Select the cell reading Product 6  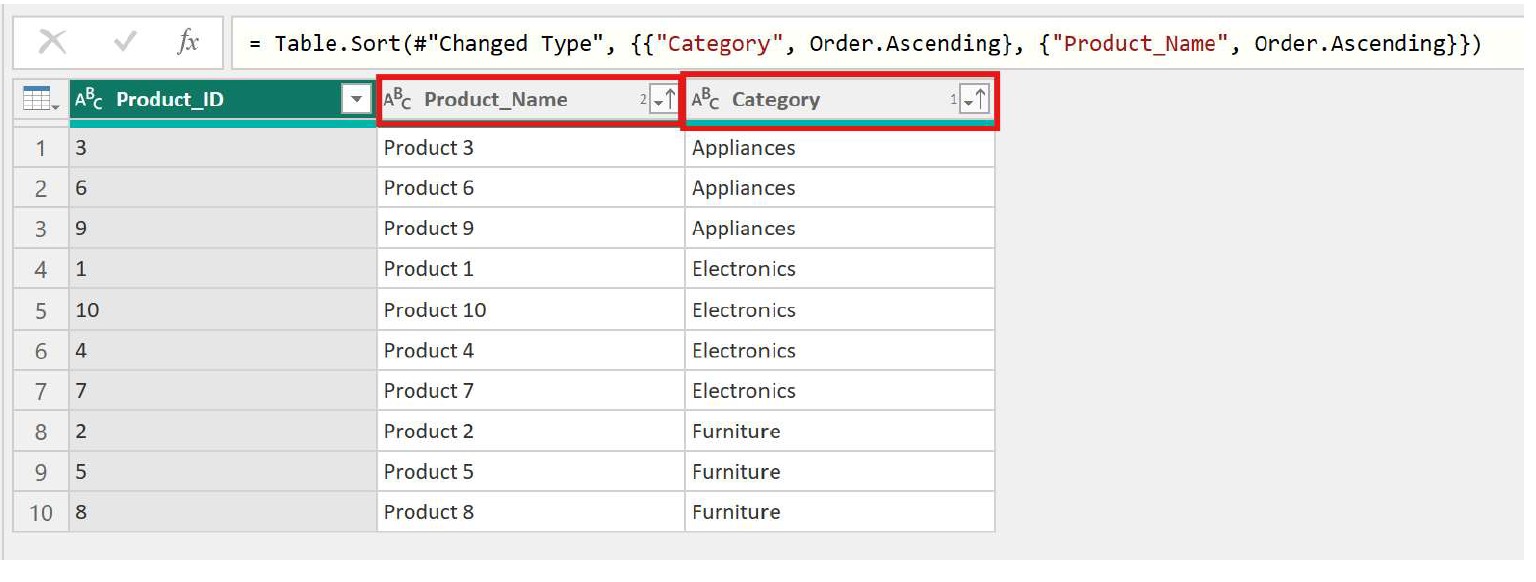(531, 188)
